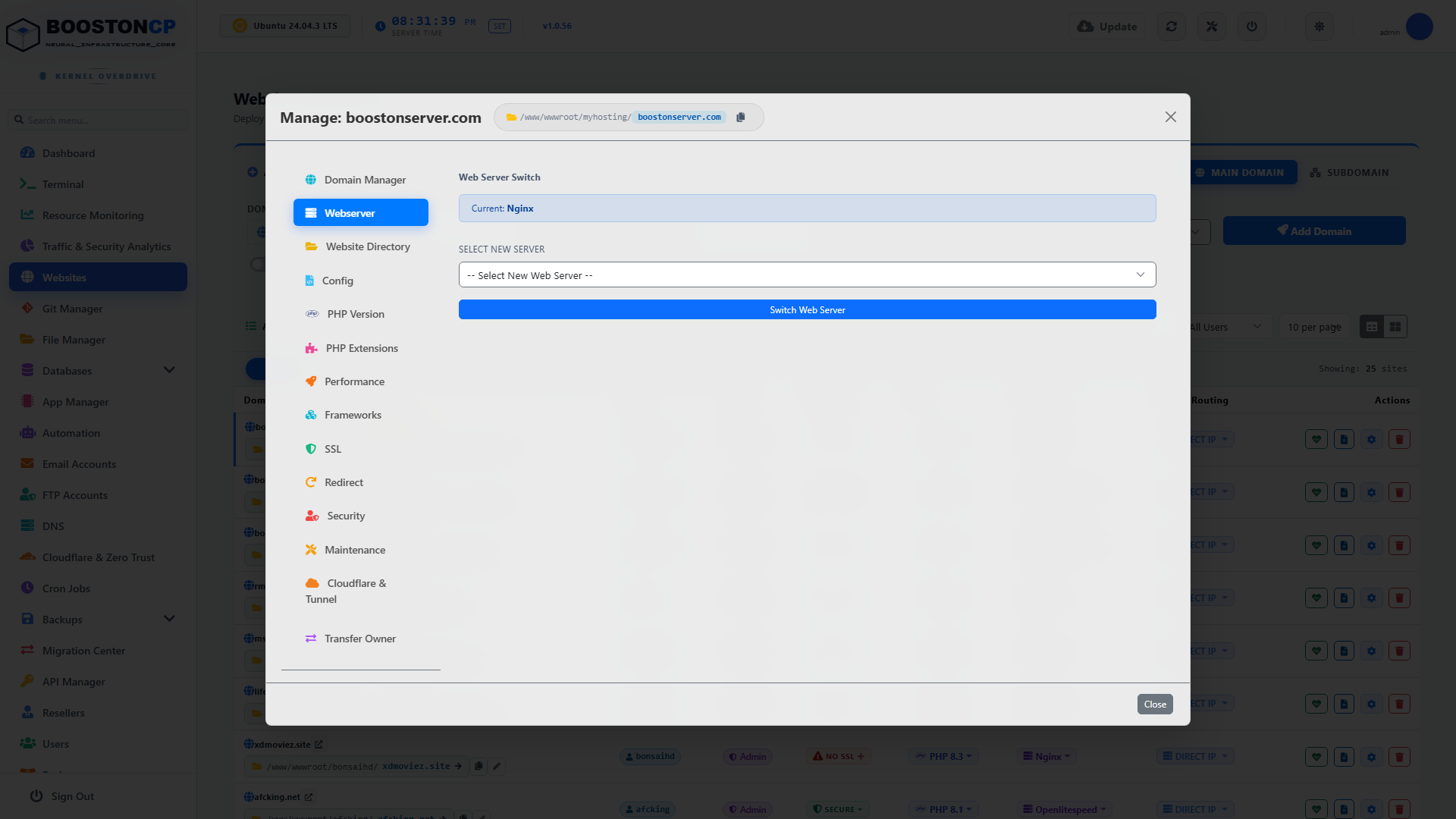1456x819 pixels.
Task: Open File Manager in sidebar
Action: pyautogui.click(x=98, y=340)
